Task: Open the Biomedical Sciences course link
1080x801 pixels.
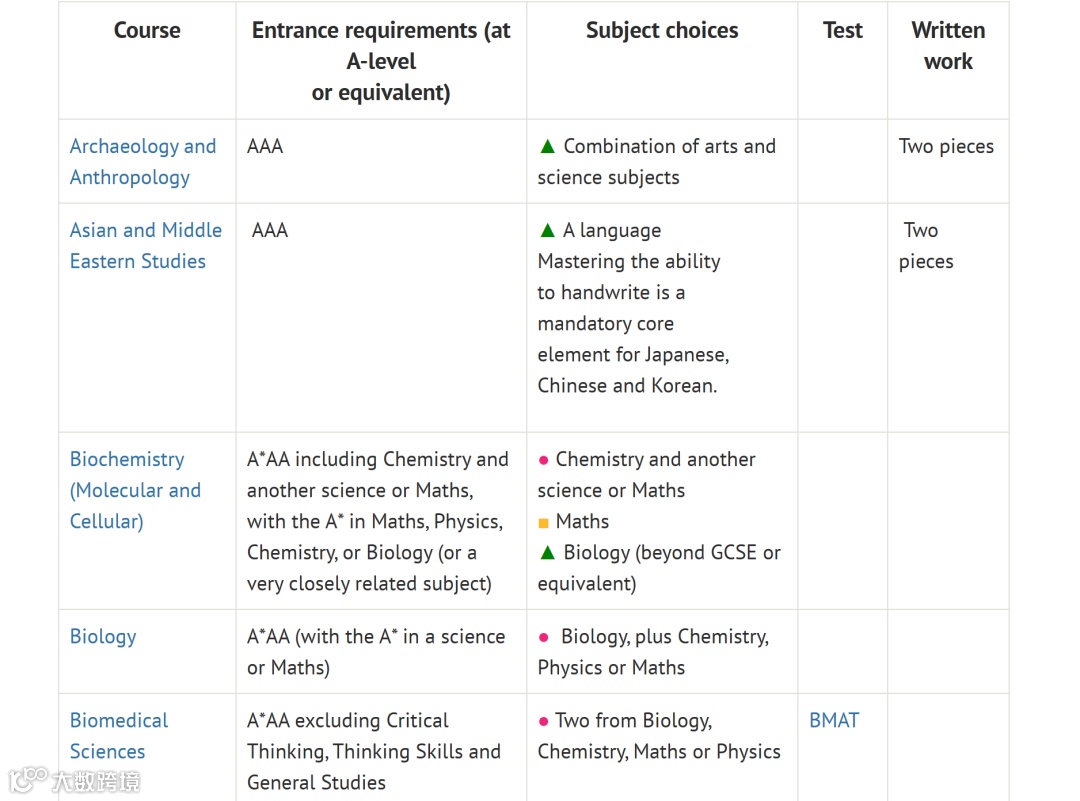Action: (118, 736)
